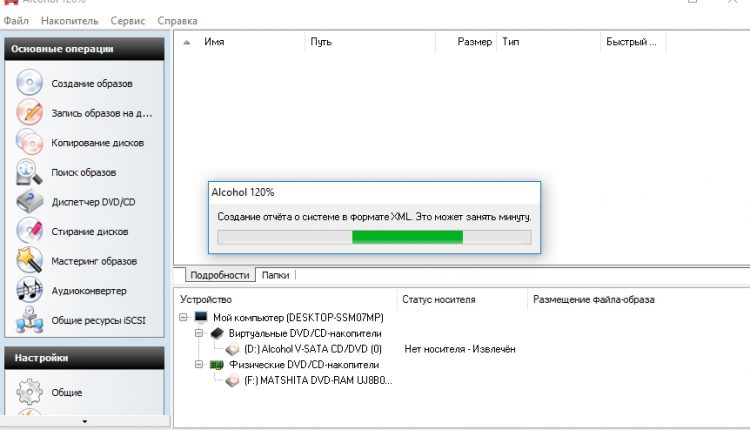Click the Alcohol 120% dialog title
Viewport: 750px width, 430px height.
243,192
